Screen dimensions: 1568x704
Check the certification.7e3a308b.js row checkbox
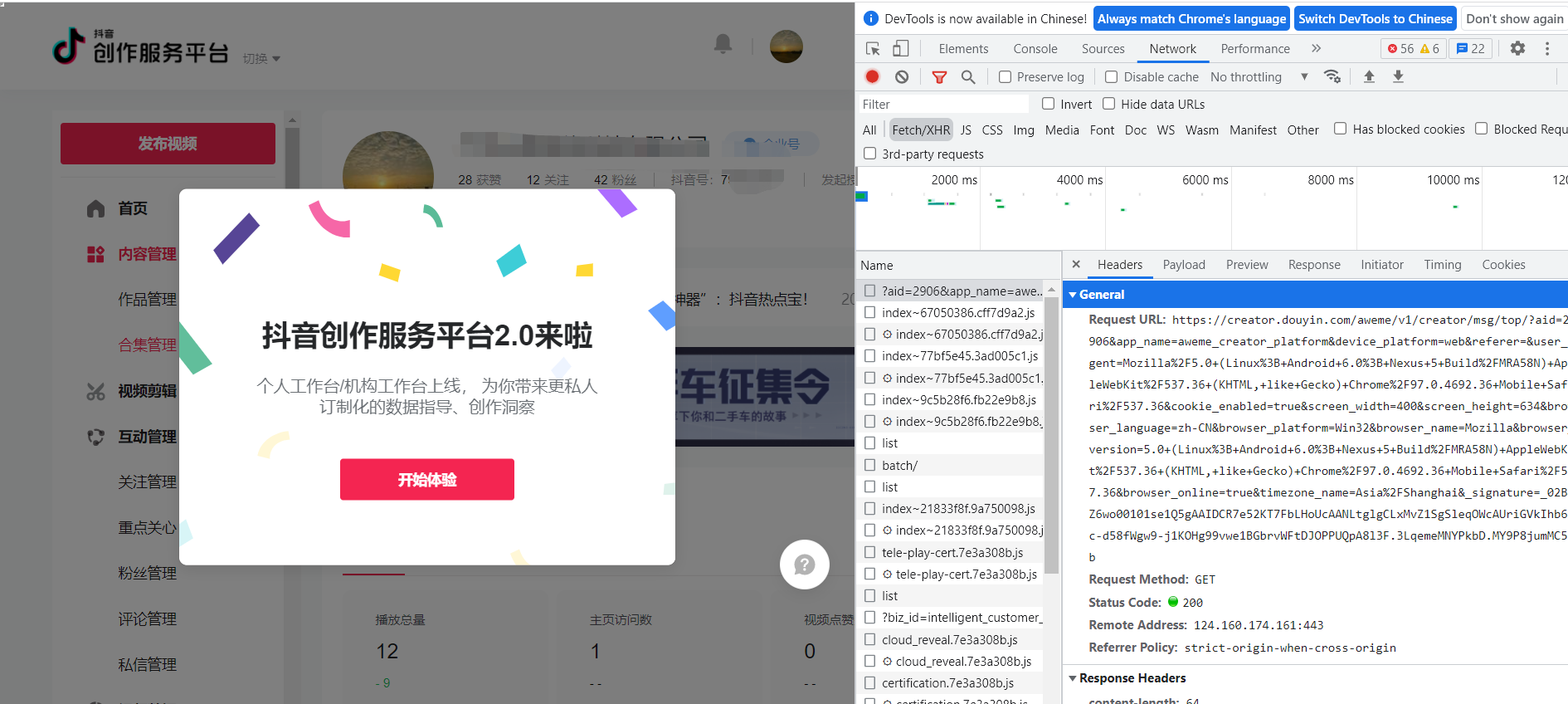pyautogui.click(x=869, y=682)
